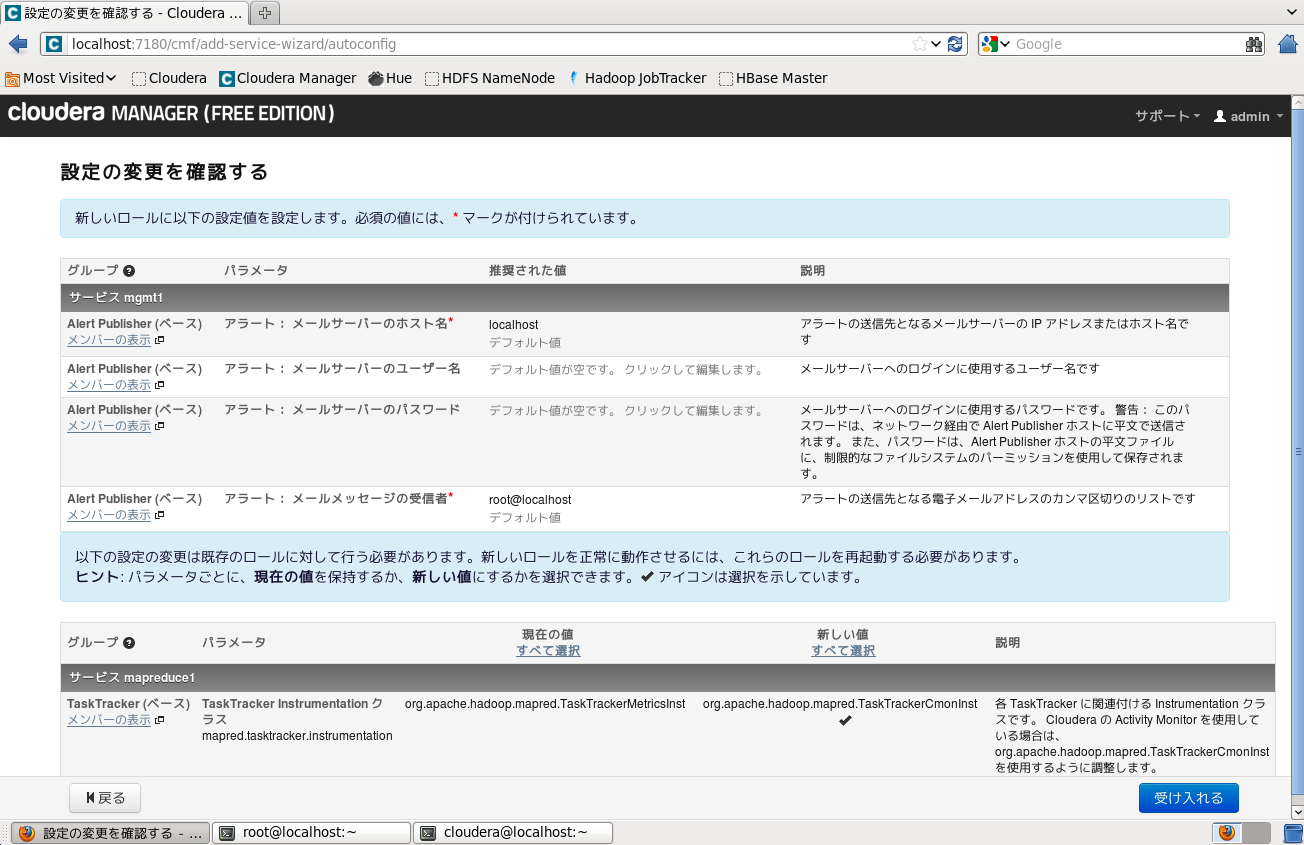Bookmark this page with the star icon
The height and width of the screenshot is (845, 1304).
(919, 44)
